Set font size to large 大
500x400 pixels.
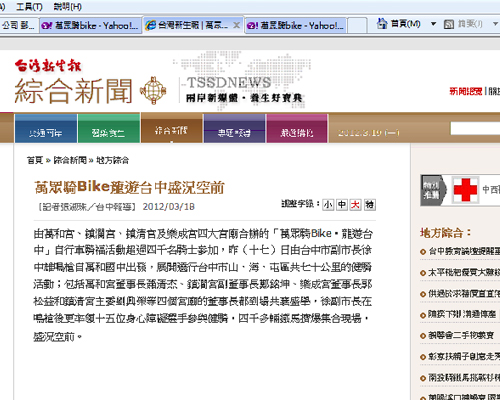click(355, 204)
